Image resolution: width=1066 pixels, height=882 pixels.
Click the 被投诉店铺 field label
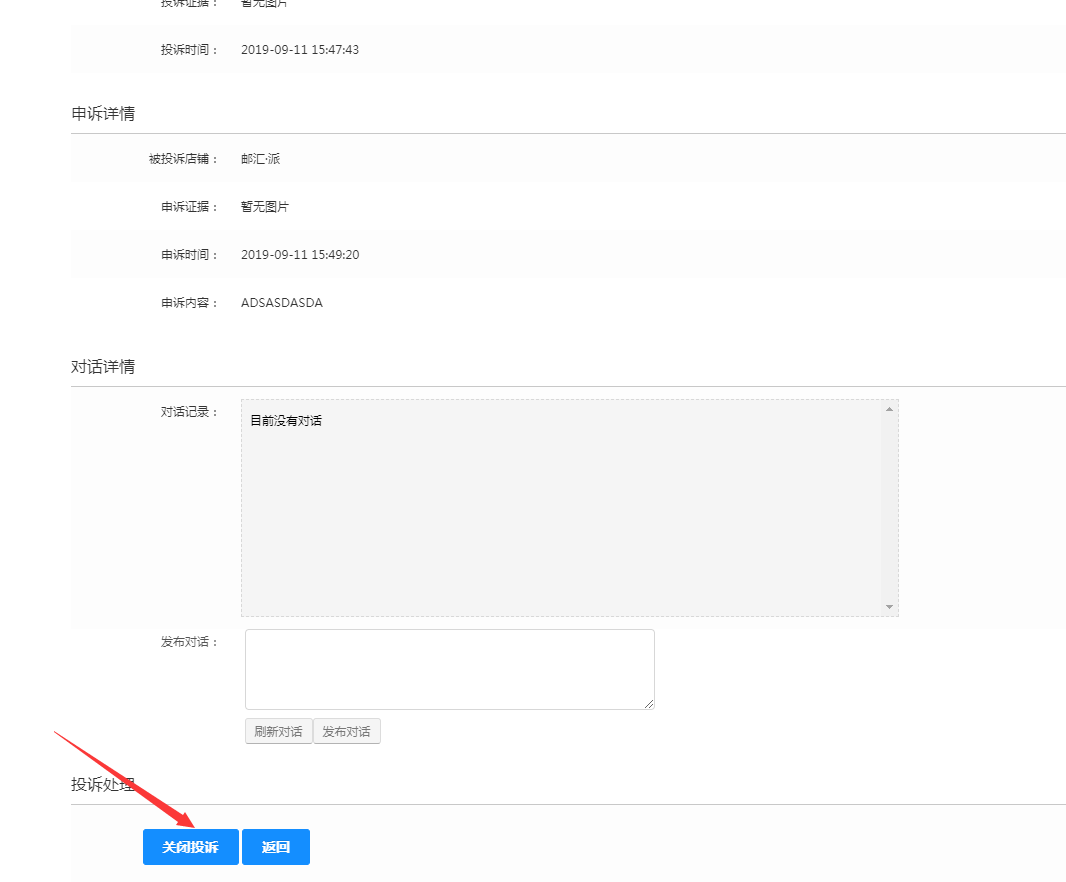(182, 159)
